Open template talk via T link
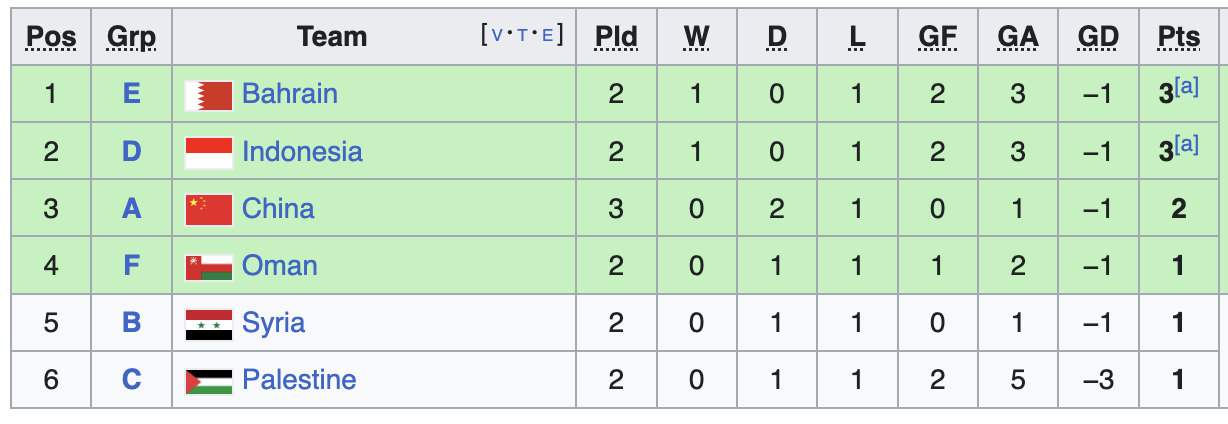 (522, 36)
